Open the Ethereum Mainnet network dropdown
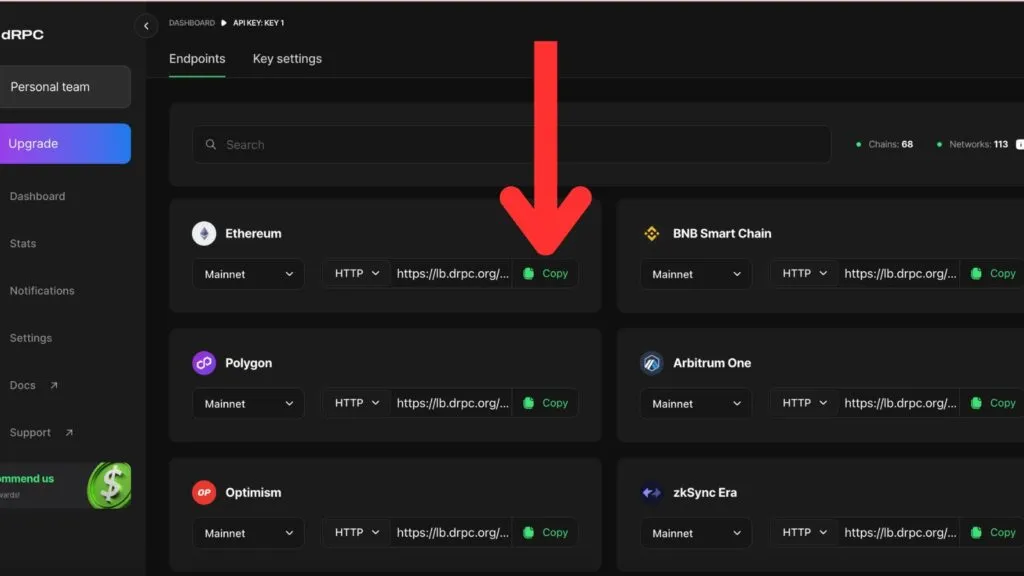Screen dimensions: 1024x576 [248, 274]
